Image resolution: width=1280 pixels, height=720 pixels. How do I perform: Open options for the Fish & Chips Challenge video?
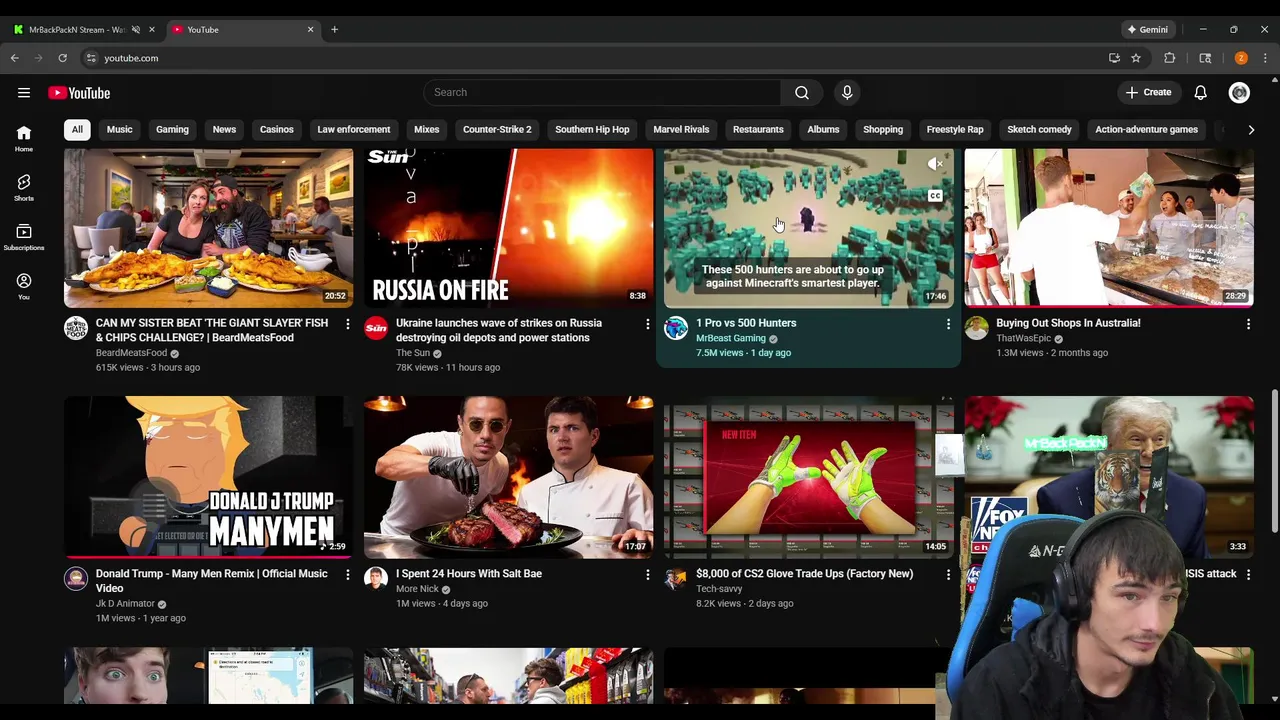coord(348,324)
